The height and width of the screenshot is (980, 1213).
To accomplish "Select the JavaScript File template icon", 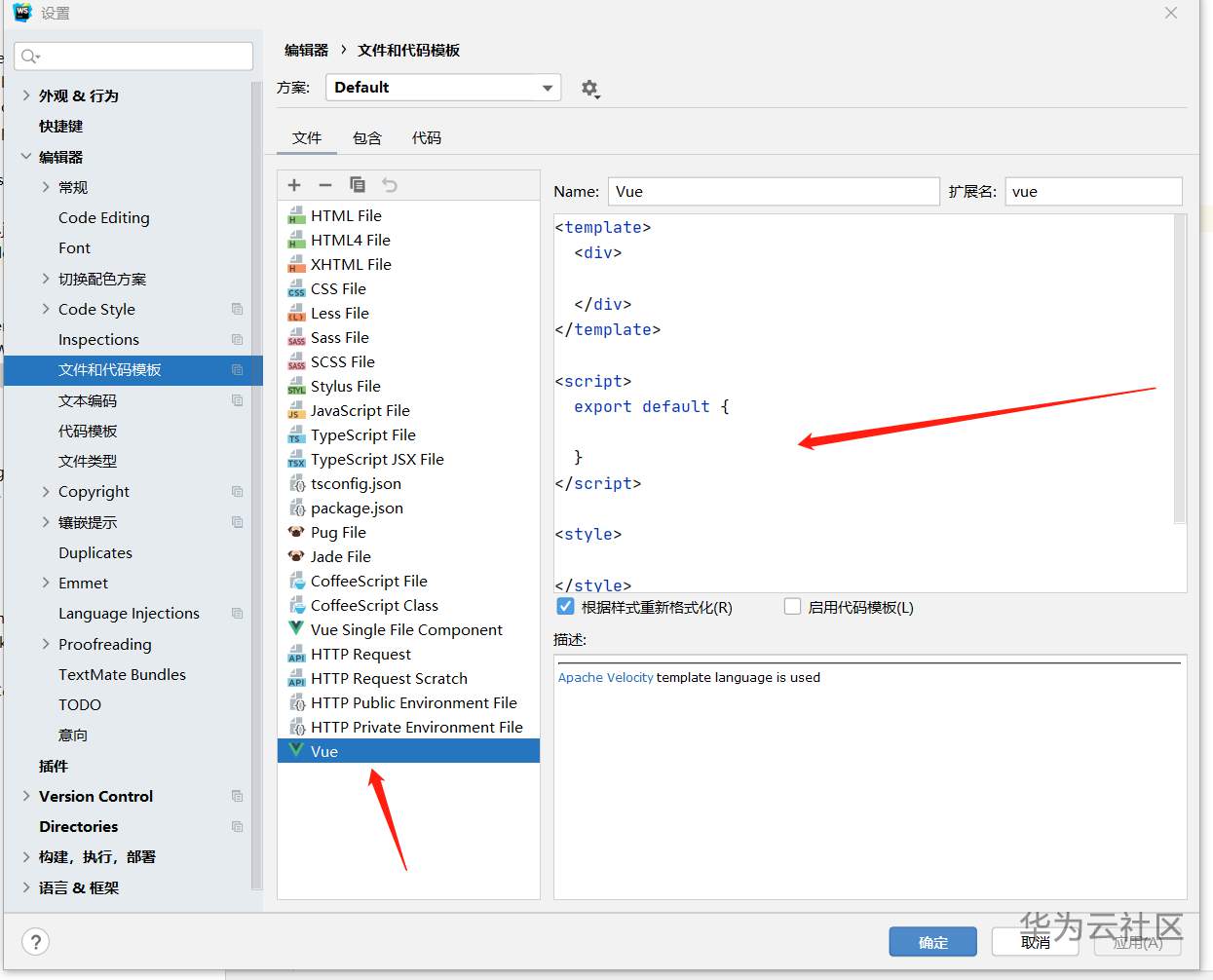I will (x=296, y=410).
